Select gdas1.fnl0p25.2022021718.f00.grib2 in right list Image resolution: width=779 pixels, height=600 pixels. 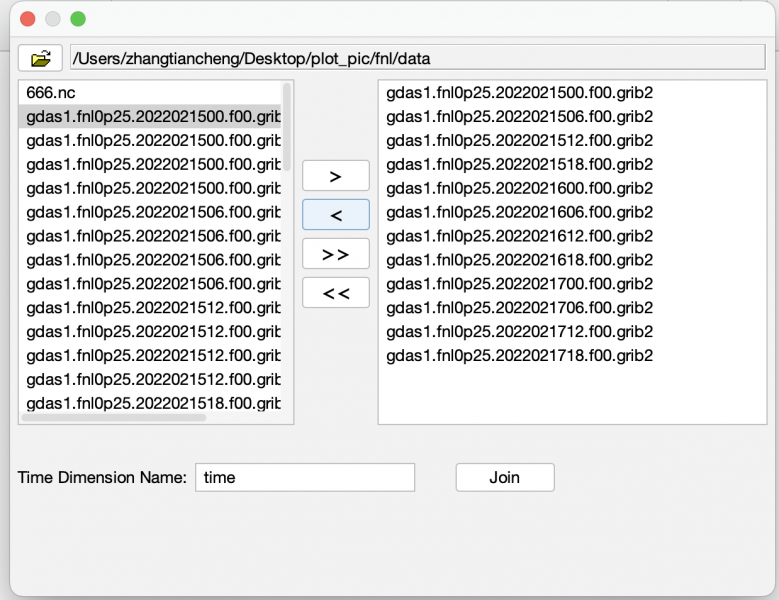click(519, 356)
